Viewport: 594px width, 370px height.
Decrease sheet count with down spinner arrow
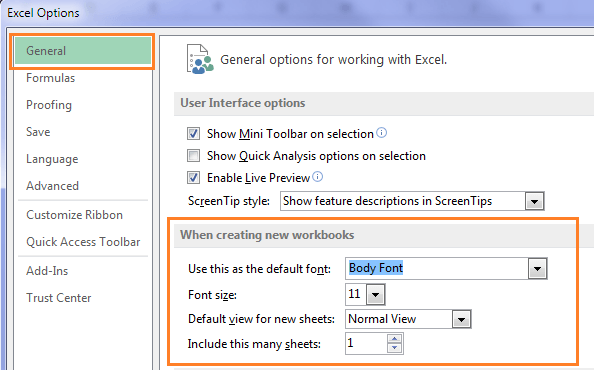tap(395, 348)
